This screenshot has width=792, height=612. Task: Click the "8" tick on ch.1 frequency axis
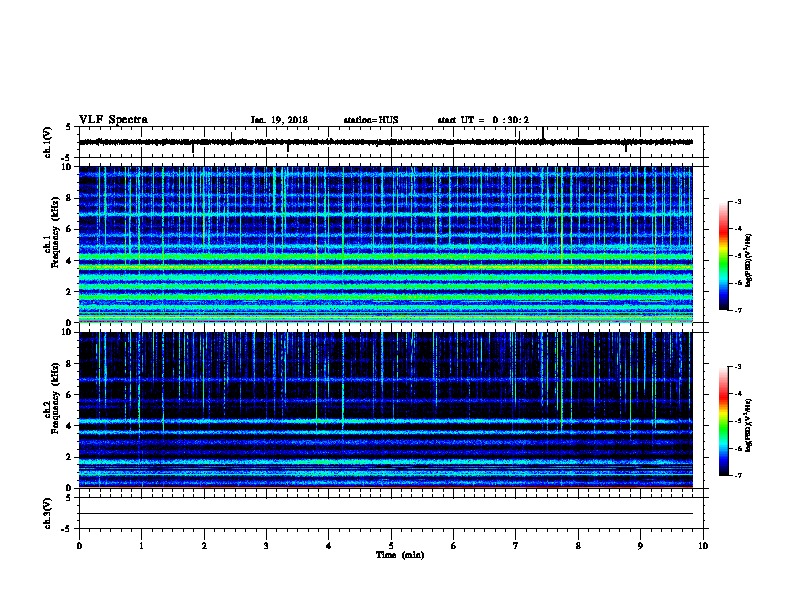click(x=69, y=198)
